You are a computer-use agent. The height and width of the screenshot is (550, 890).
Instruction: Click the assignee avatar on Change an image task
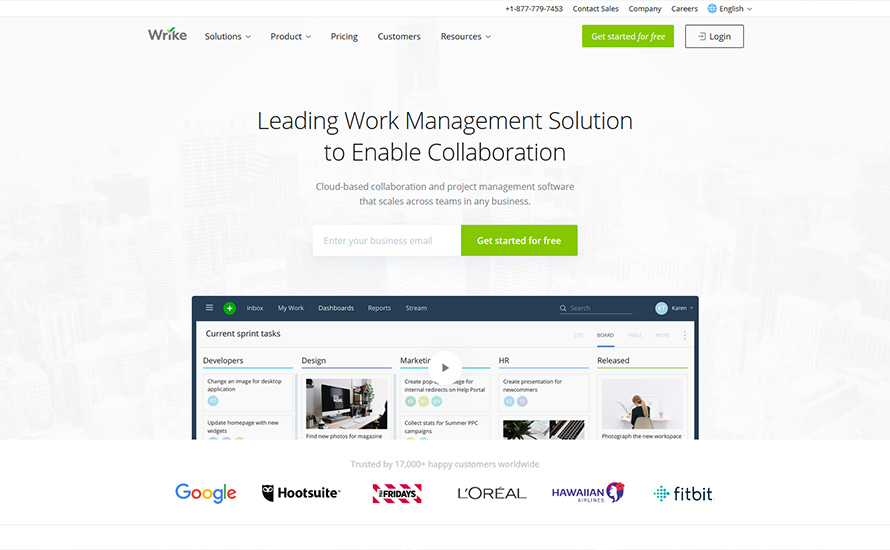click(x=213, y=401)
